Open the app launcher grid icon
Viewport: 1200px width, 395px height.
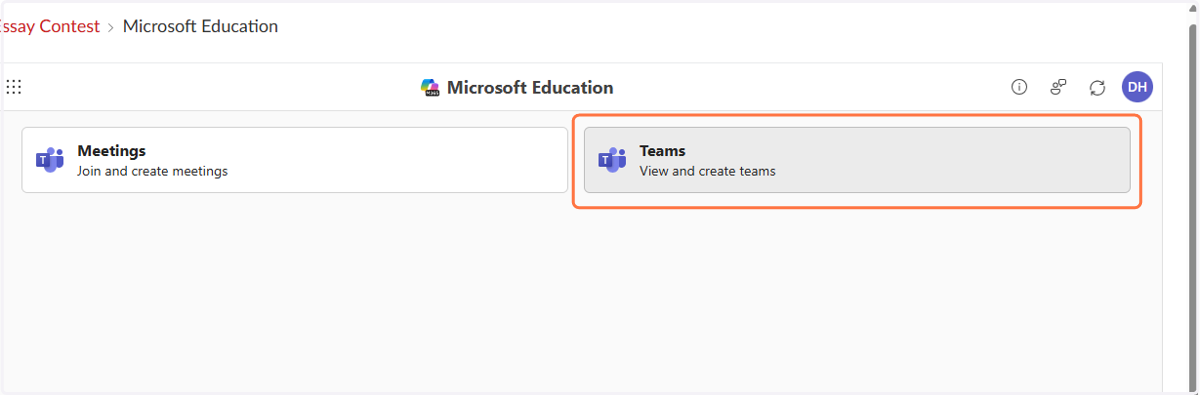coord(13,87)
